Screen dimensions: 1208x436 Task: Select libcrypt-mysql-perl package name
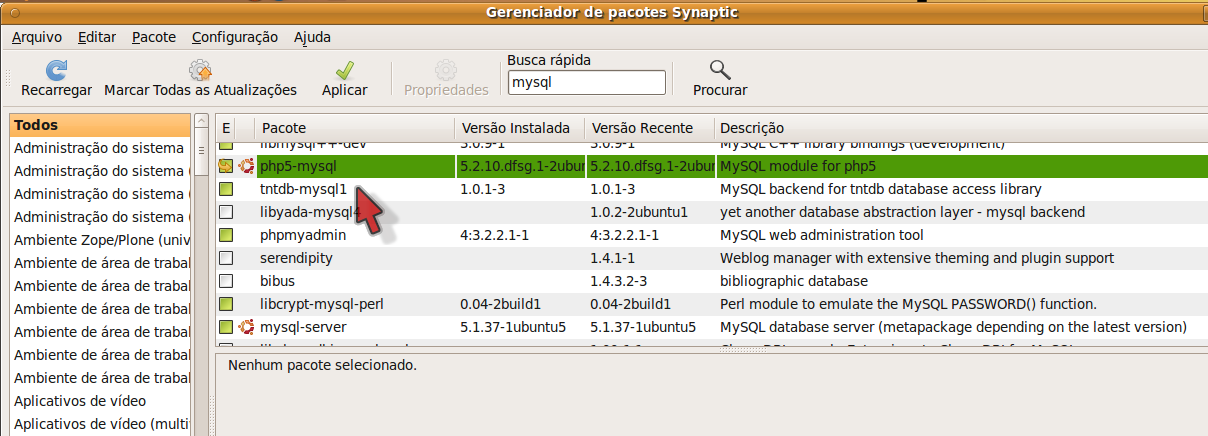click(323, 304)
